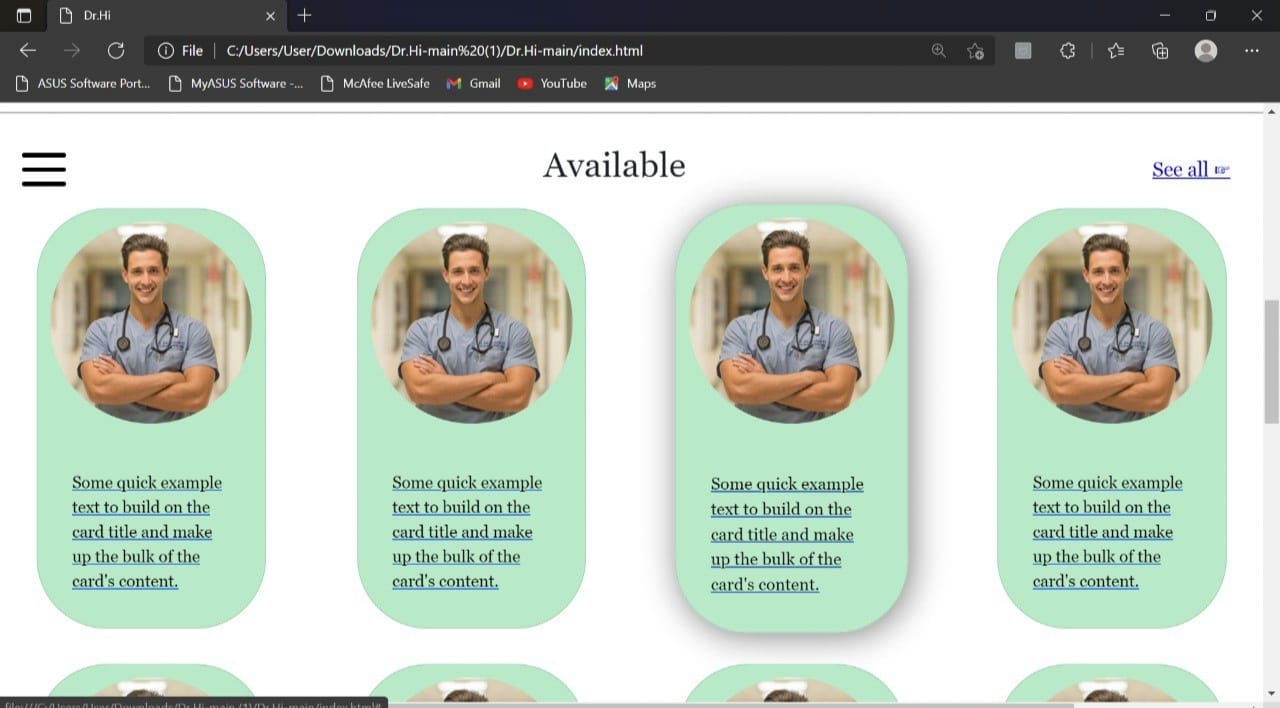This screenshot has width=1280, height=708.
Task: Click the See all link
Action: pyautogui.click(x=1181, y=168)
